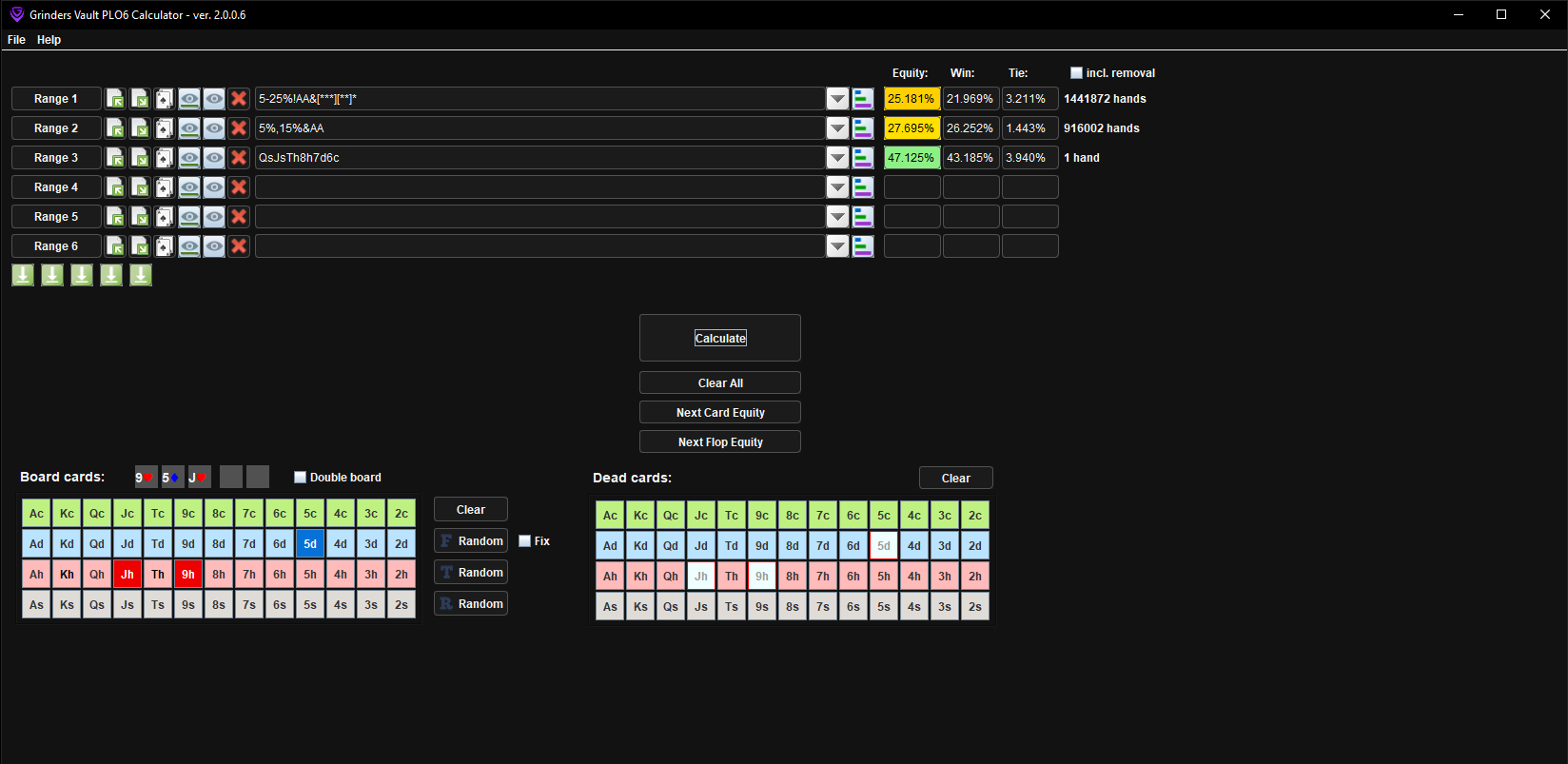Viewport: 1568px width, 764px height.
Task: Click the first green download arrow below Range 6
Action: click(x=23, y=275)
